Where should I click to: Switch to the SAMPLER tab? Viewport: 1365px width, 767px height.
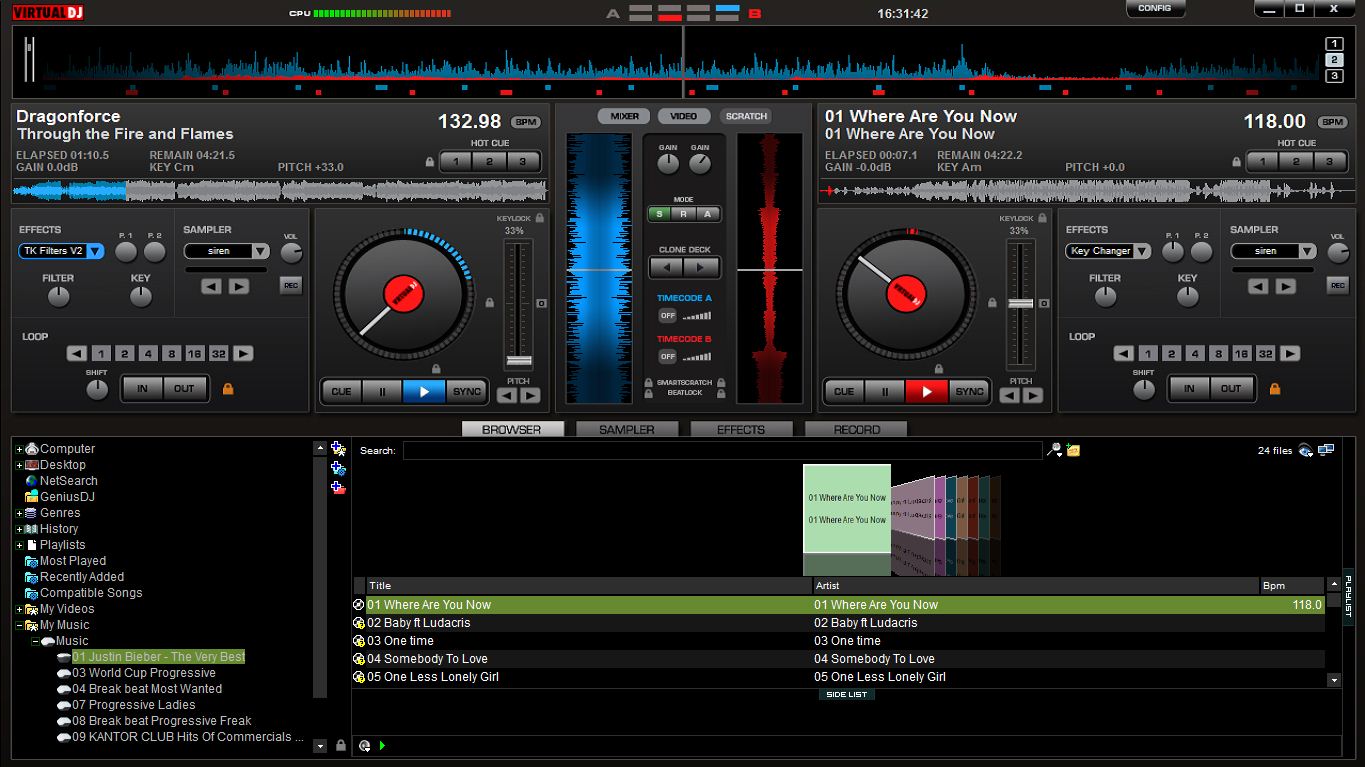tap(627, 429)
